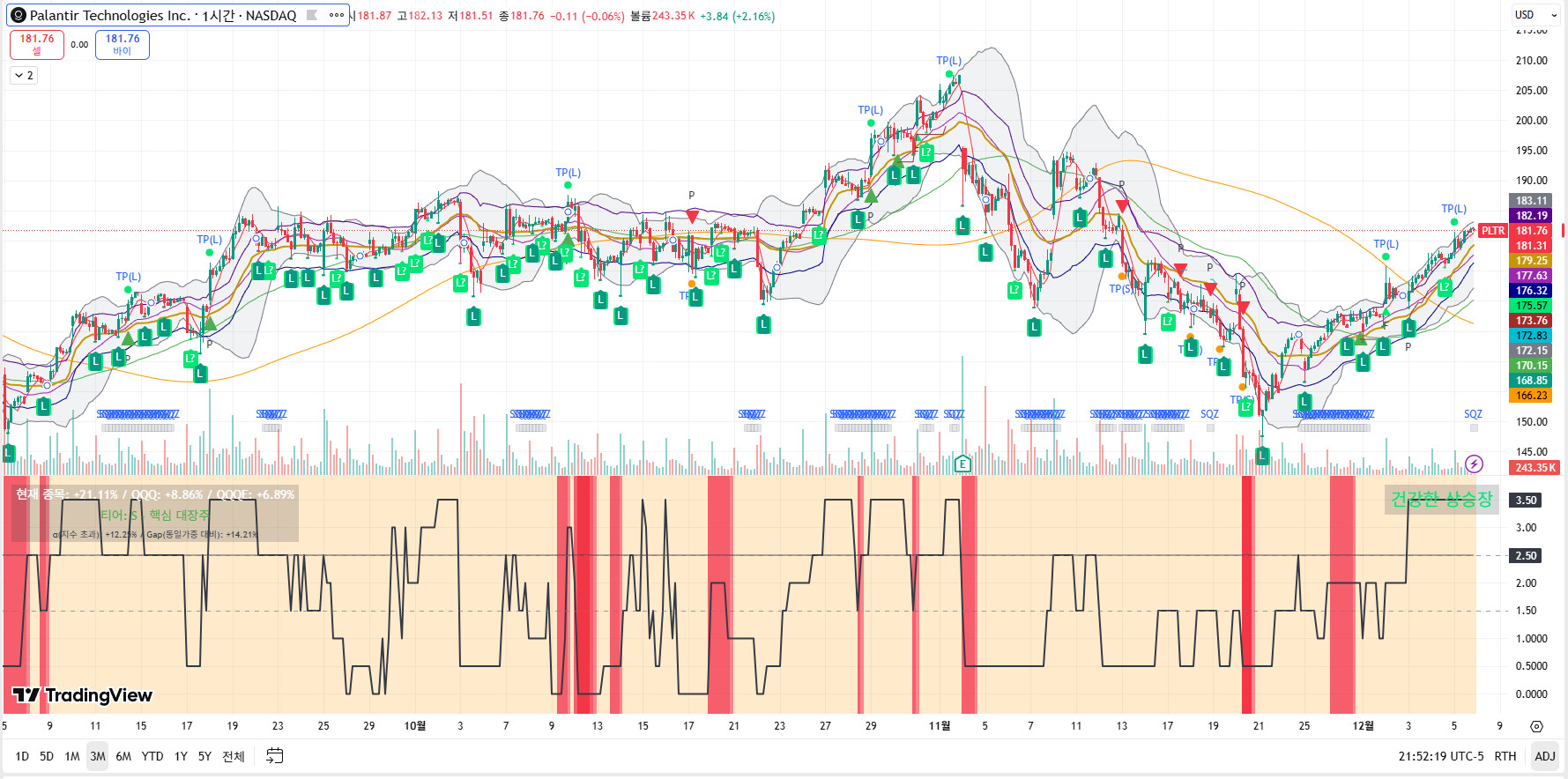Viewport: 1568px width, 779px height.
Task: Click the spread value 0.00 between sell and buy
Action: pos(79,44)
